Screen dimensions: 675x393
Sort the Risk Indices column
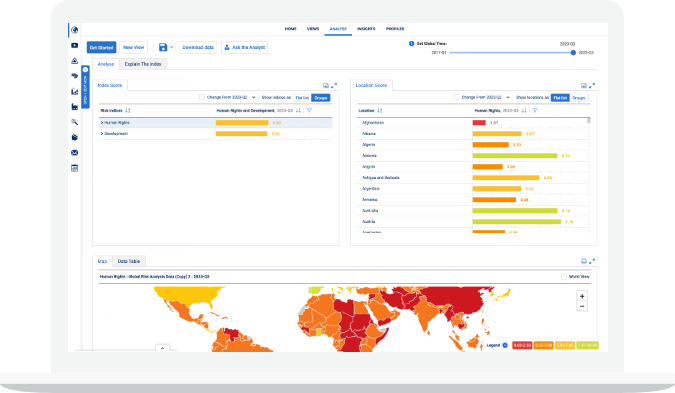[x=127, y=111]
